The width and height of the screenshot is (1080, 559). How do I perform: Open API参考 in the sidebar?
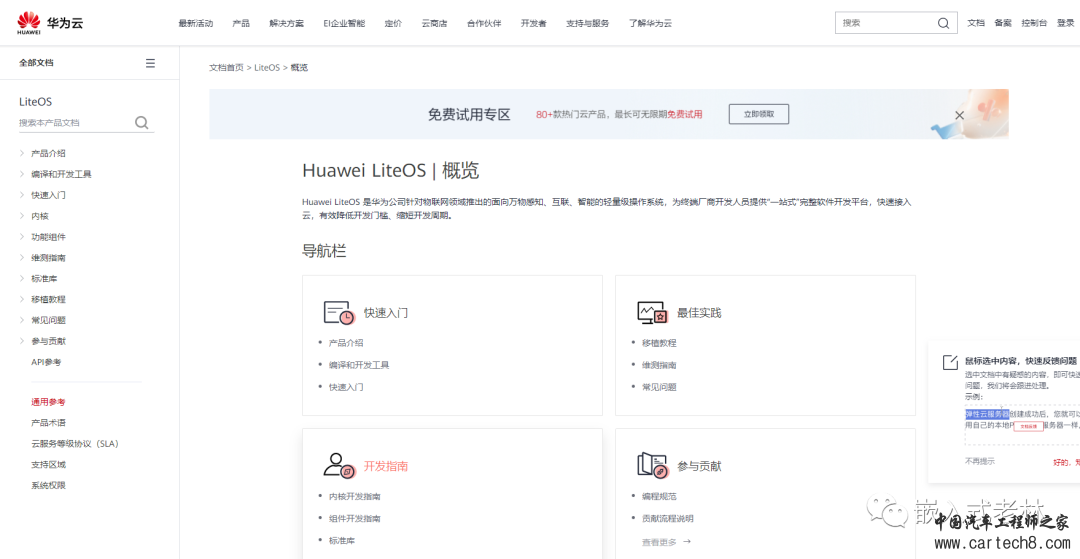coord(46,361)
